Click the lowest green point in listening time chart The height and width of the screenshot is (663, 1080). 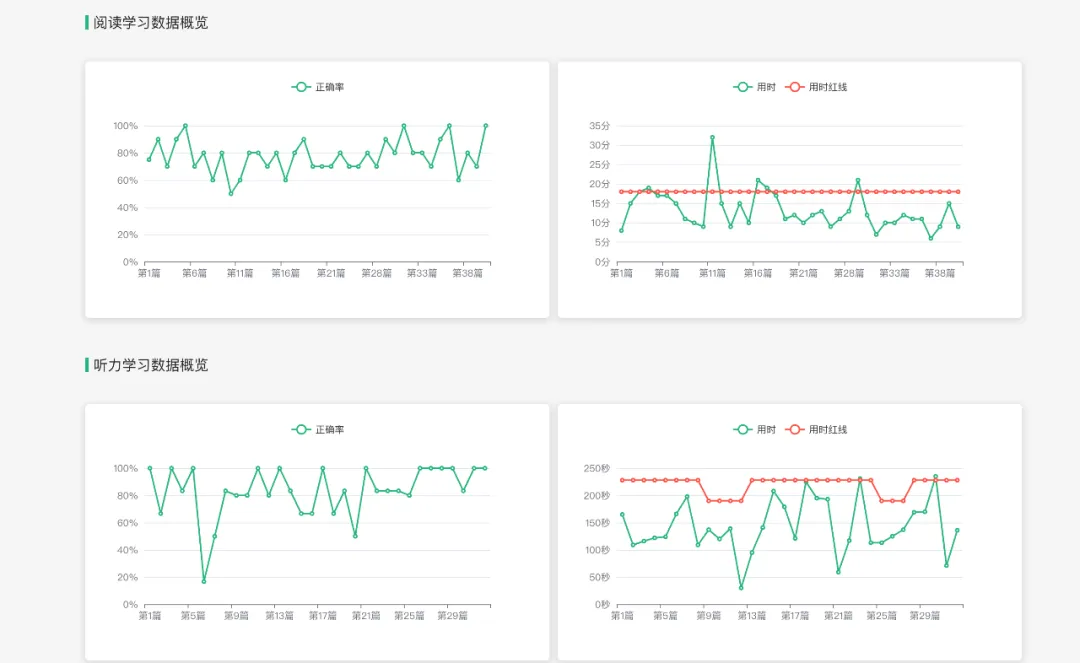click(x=741, y=588)
